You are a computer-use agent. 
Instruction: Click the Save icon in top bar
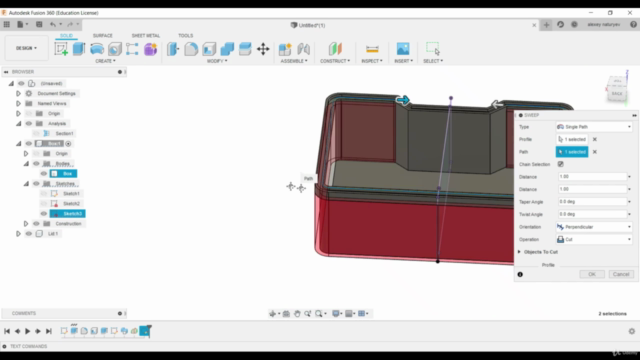[x=39, y=24]
